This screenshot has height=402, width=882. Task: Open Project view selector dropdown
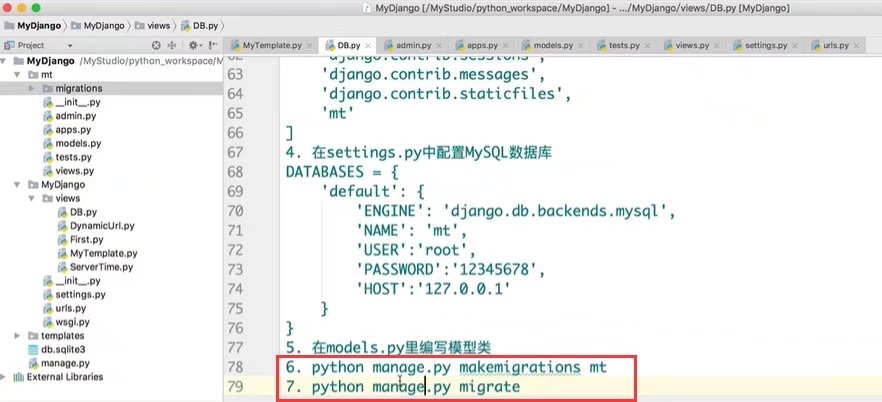70,46
